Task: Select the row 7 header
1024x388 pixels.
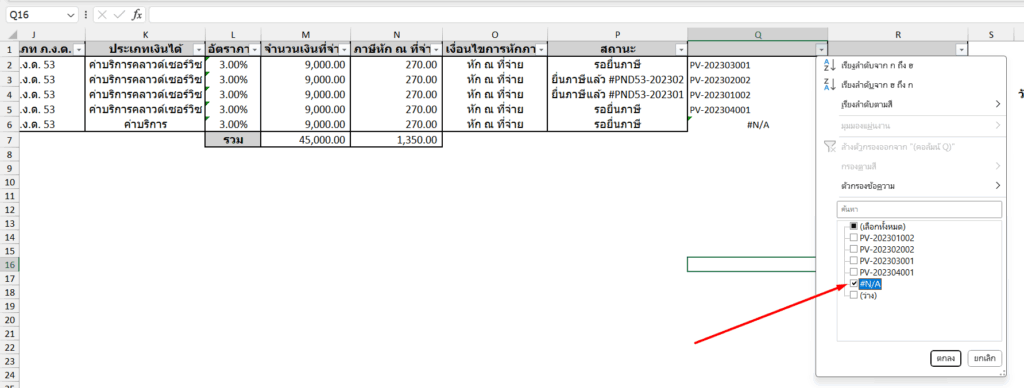Action: tap(10, 140)
